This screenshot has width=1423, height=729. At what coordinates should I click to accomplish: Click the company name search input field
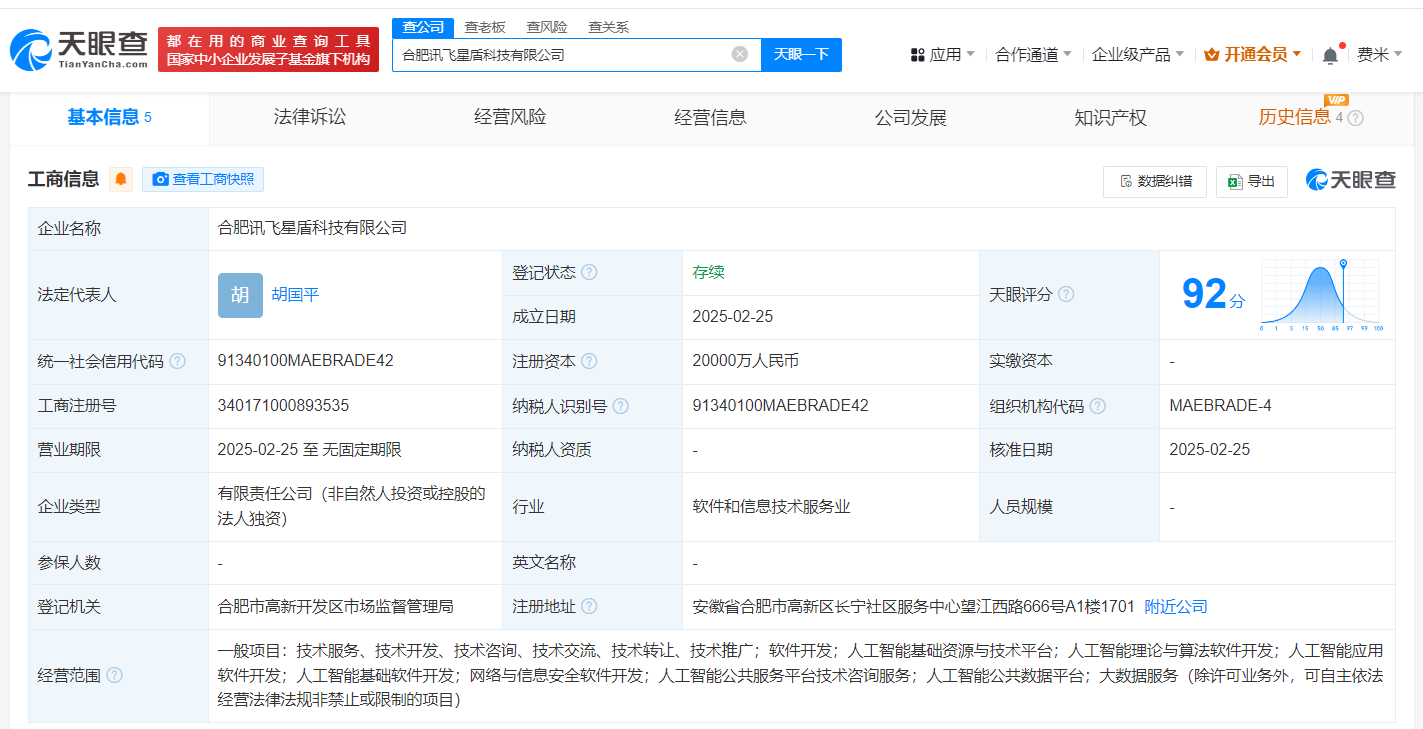[x=560, y=55]
